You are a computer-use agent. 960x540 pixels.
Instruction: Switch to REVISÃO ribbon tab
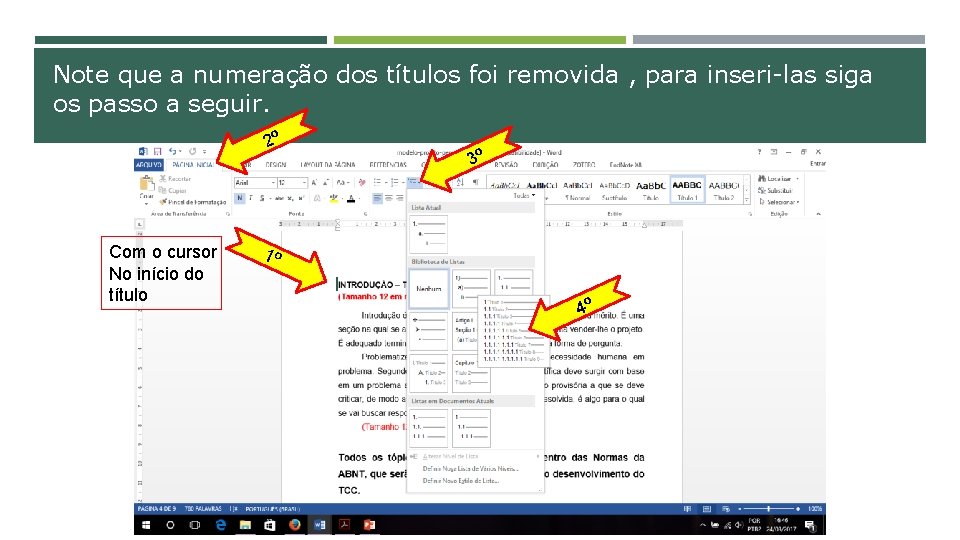pos(506,165)
